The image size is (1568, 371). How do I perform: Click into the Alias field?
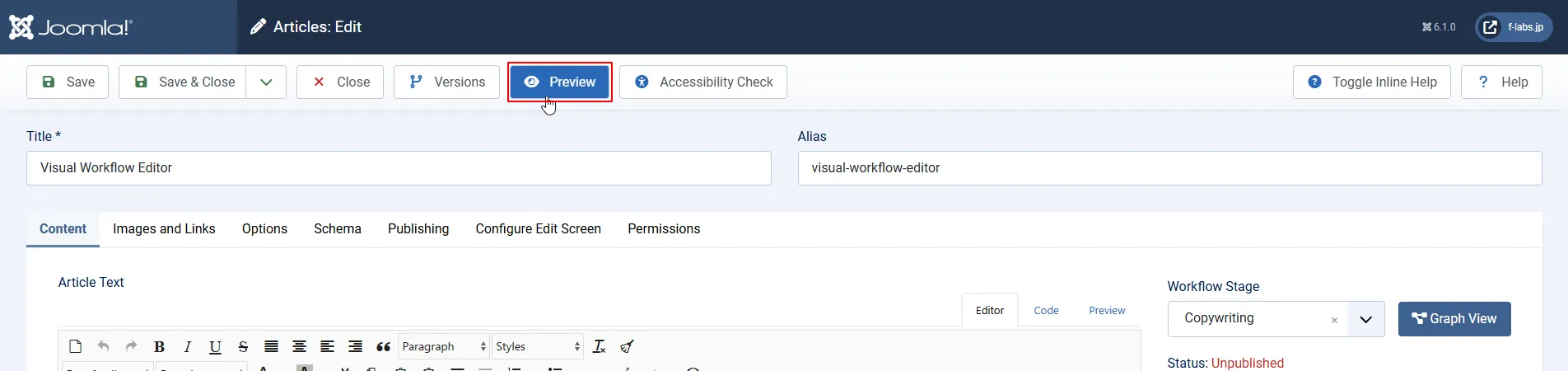click(x=1169, y=168)
